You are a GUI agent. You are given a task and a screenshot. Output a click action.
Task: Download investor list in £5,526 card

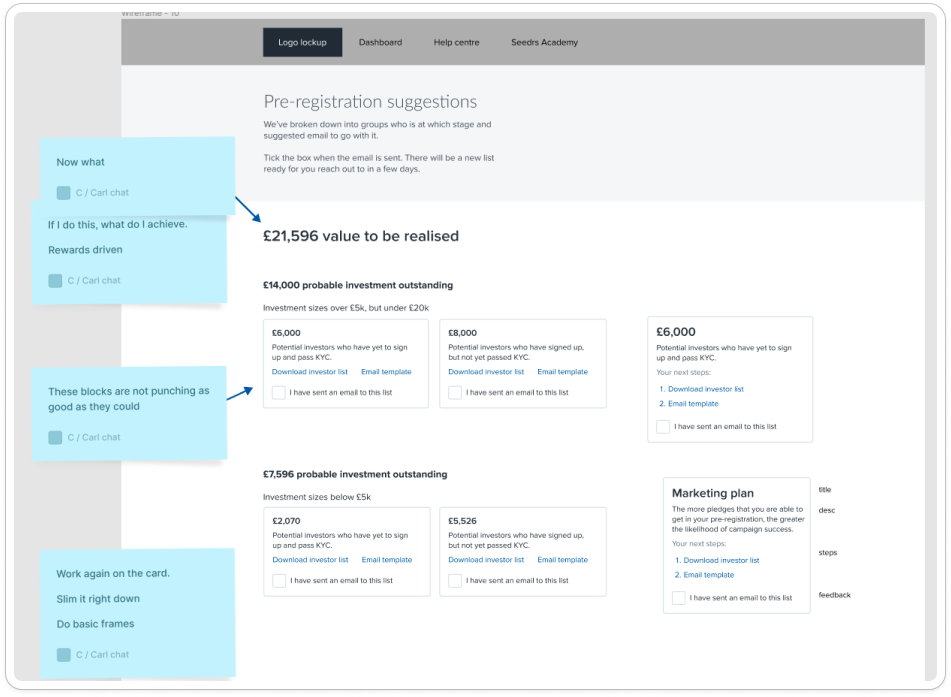click(x=486, y=560)
